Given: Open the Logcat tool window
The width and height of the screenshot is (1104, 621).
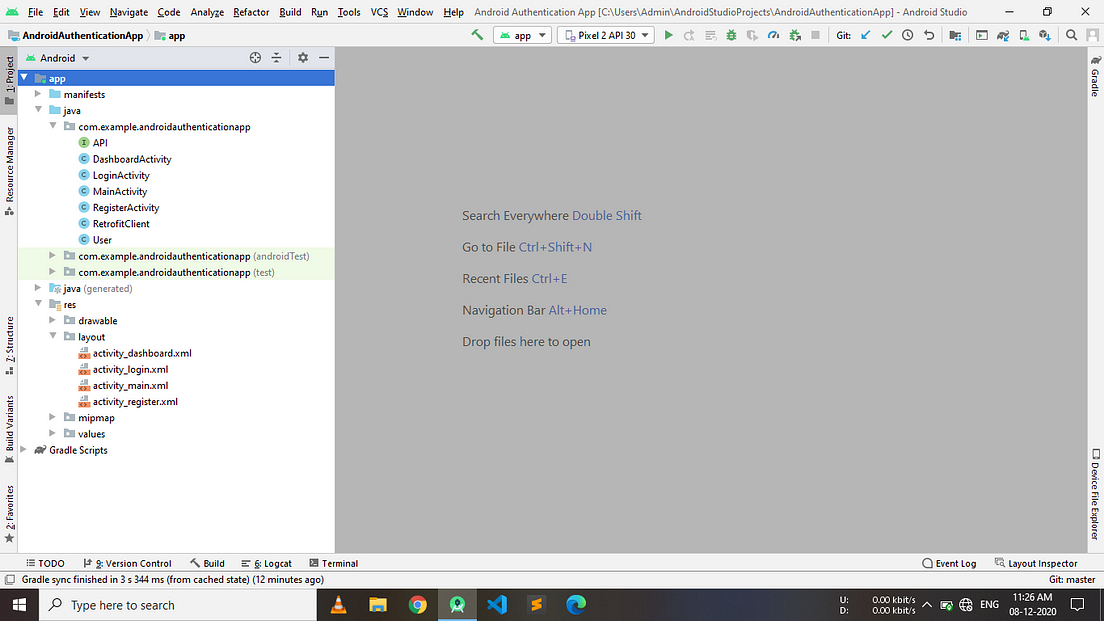Looking at the screenshot, I should point(267,563).
